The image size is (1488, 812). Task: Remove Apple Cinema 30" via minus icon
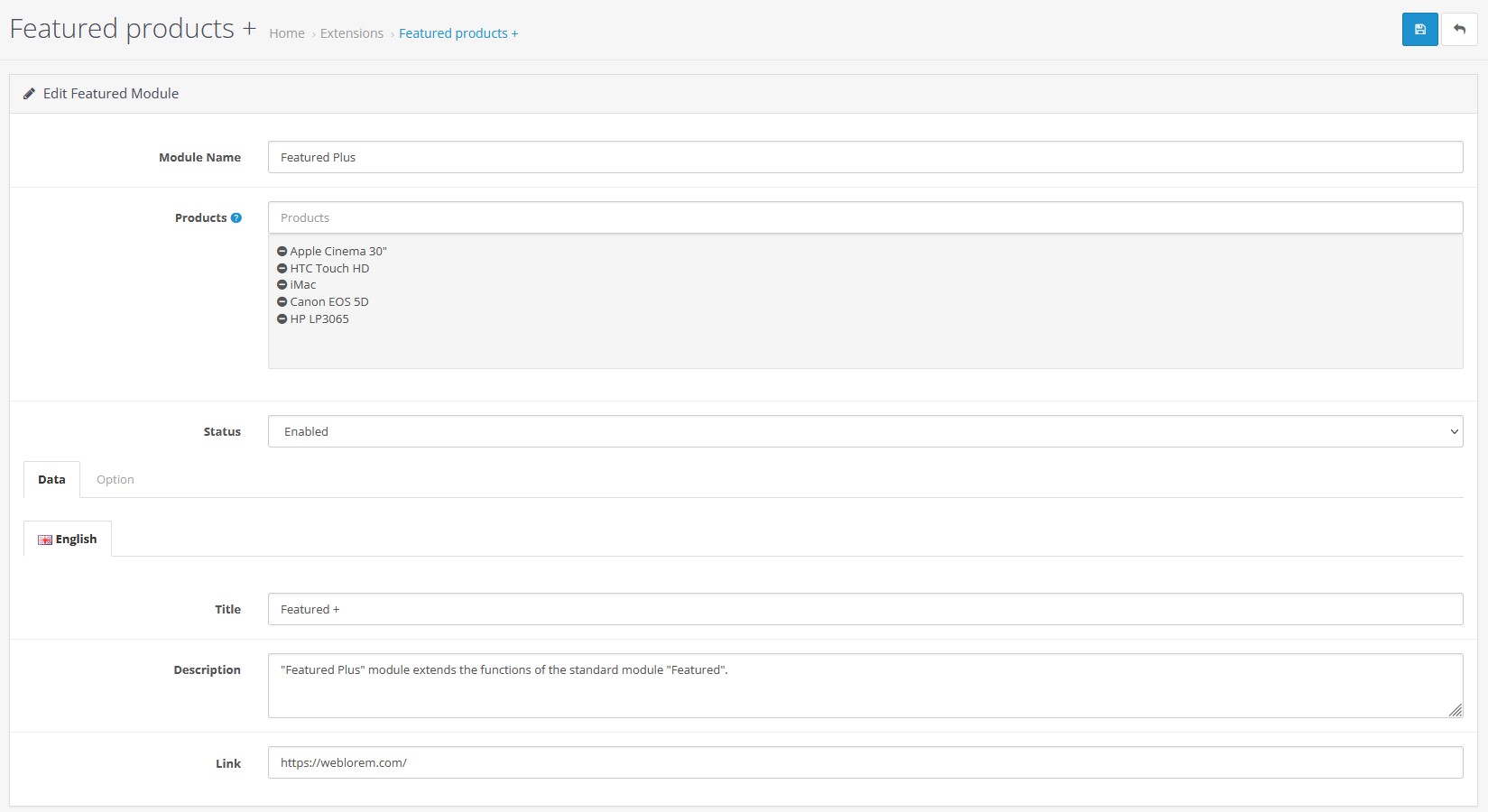click(282, 252)
